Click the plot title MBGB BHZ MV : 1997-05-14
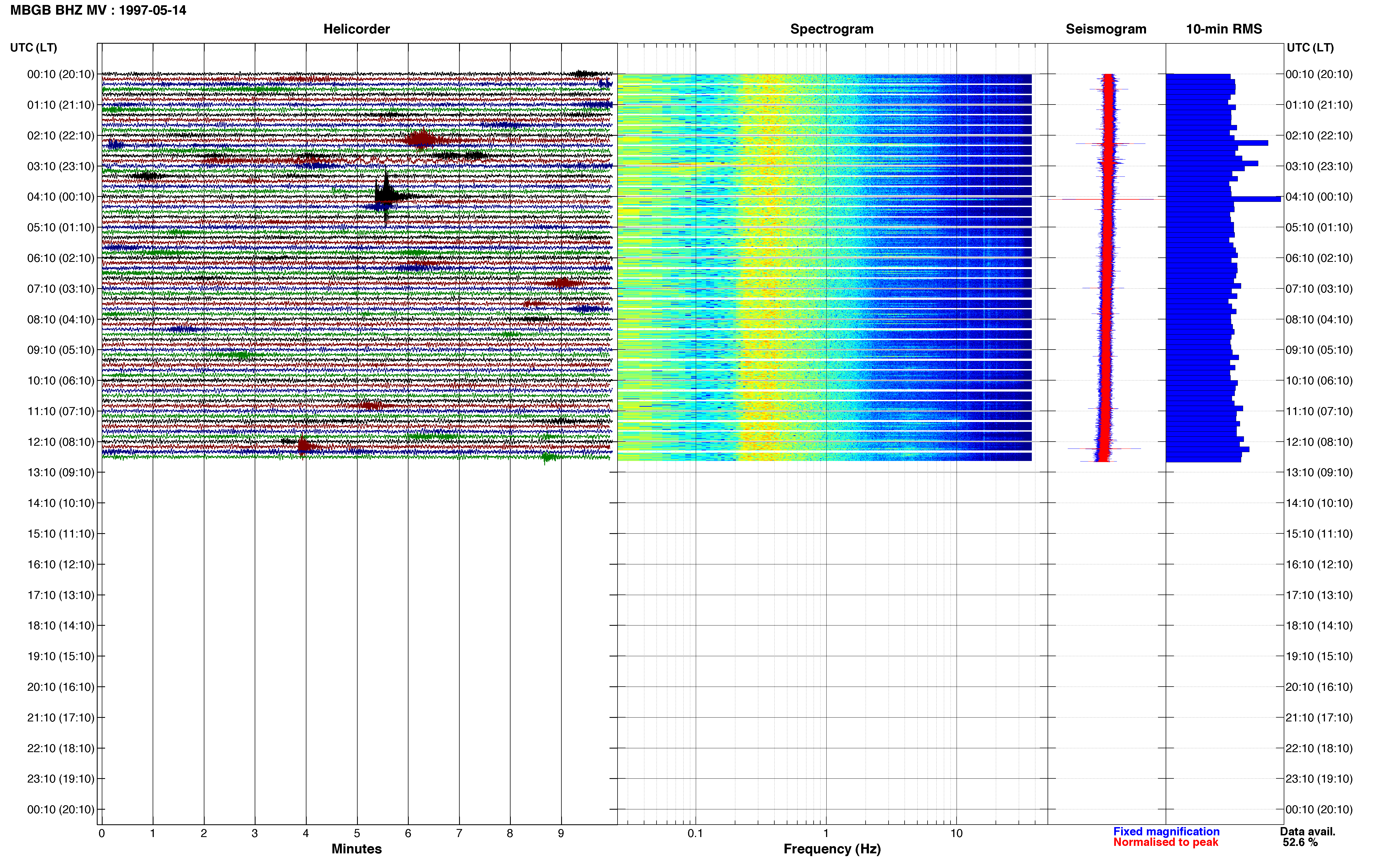 coord(98,10)
